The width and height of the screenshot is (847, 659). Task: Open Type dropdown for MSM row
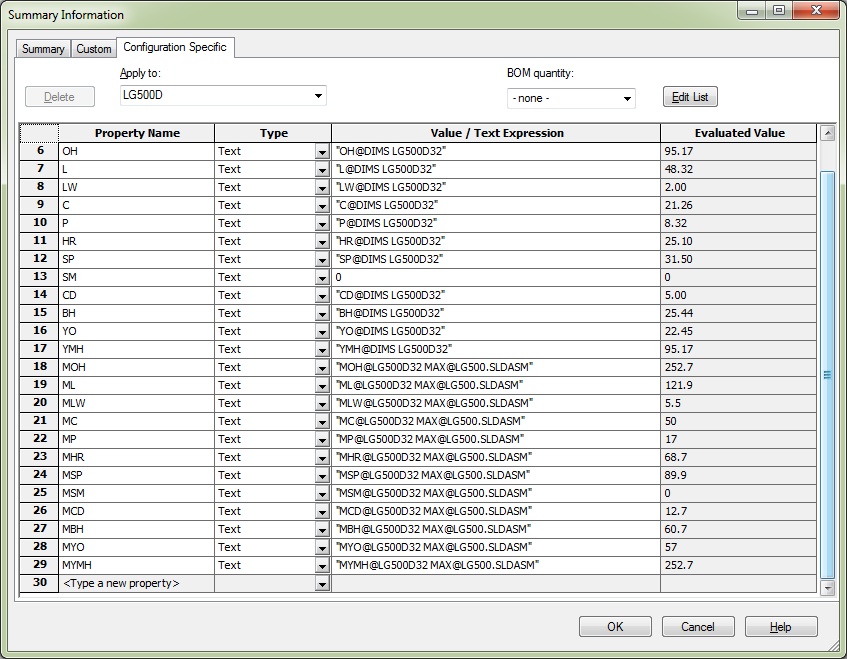click(322, 494)
